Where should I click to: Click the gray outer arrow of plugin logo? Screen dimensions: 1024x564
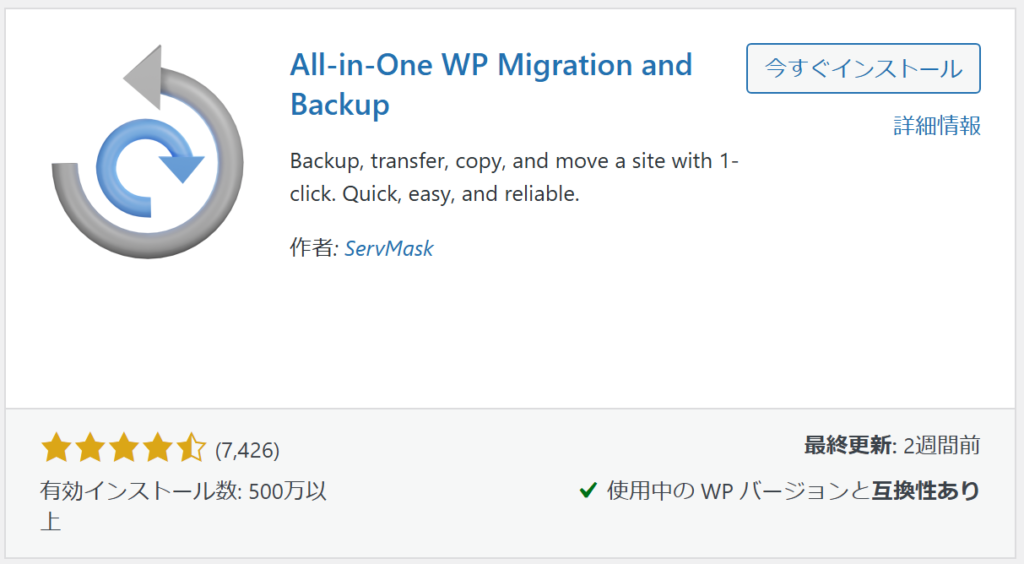point(148,151)
